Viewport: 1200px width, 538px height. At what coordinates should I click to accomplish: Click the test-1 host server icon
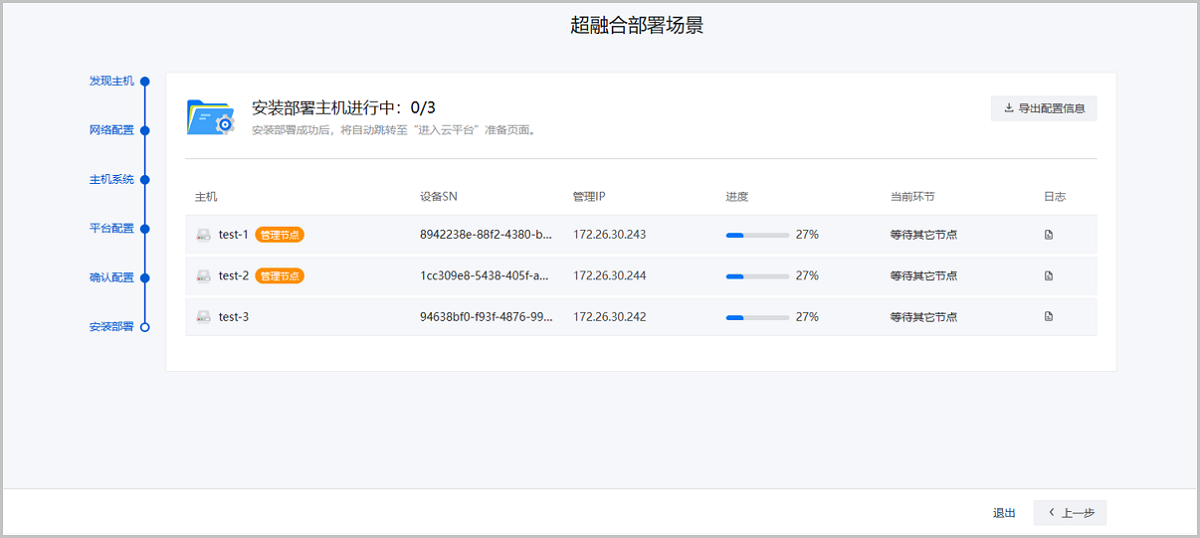point(203,235)
